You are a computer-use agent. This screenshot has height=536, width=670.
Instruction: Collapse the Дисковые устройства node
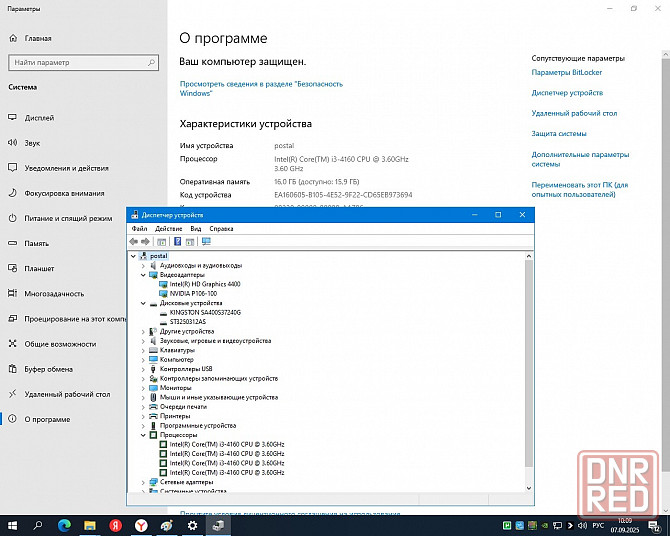click(x=143, y=303)
